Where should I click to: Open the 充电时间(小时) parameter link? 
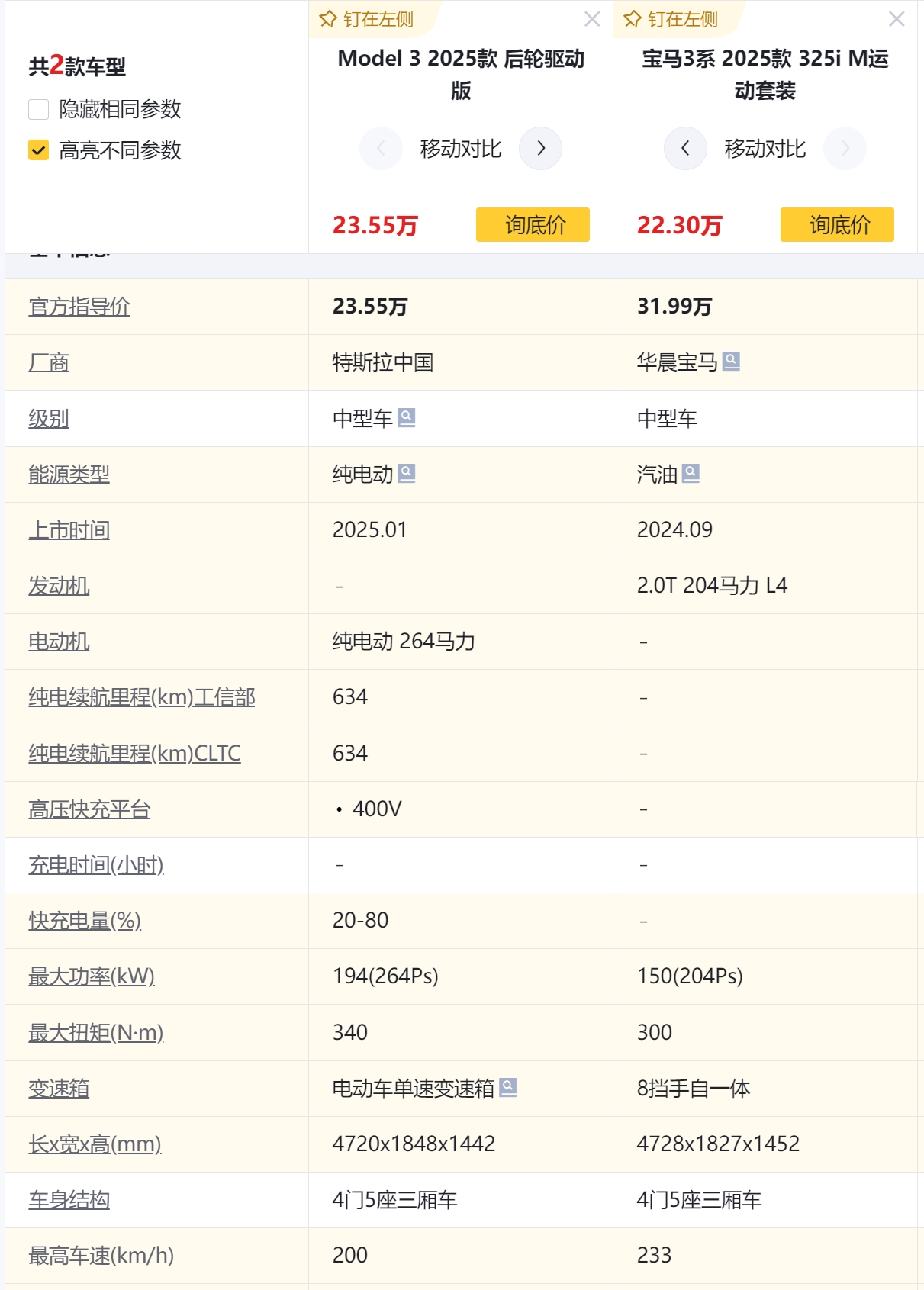(x=96, y=865)
